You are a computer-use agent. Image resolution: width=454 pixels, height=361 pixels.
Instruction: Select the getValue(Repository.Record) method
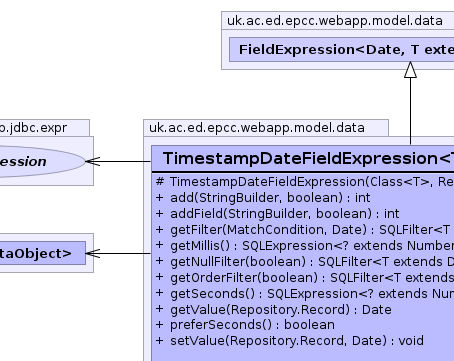click(274, 310)
